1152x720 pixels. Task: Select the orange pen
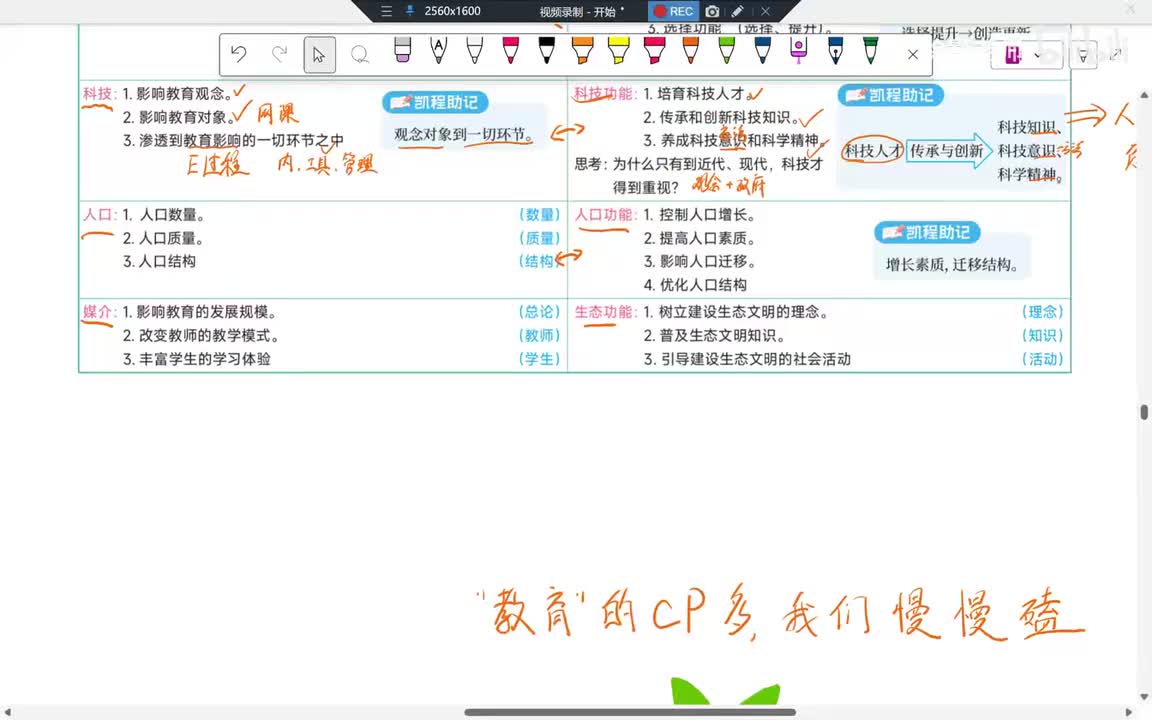click(x=691, y=50)
